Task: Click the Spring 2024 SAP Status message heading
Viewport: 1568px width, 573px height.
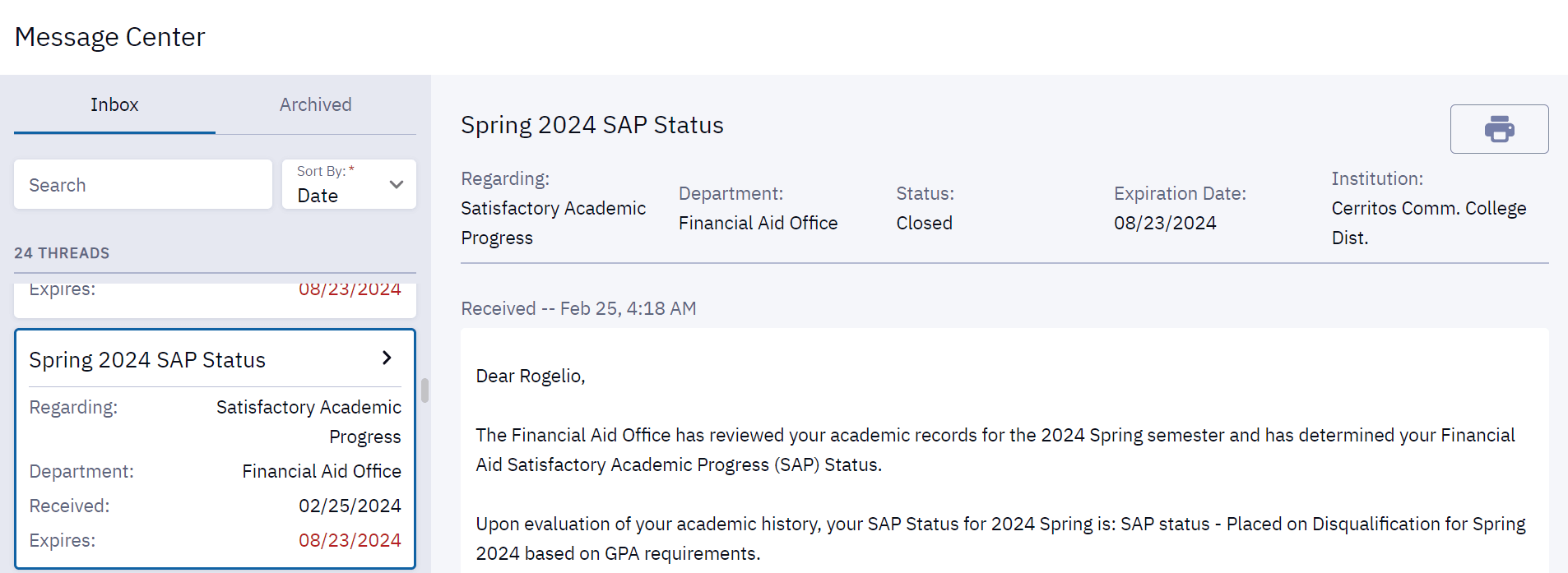Action: (x=591, y=124)
